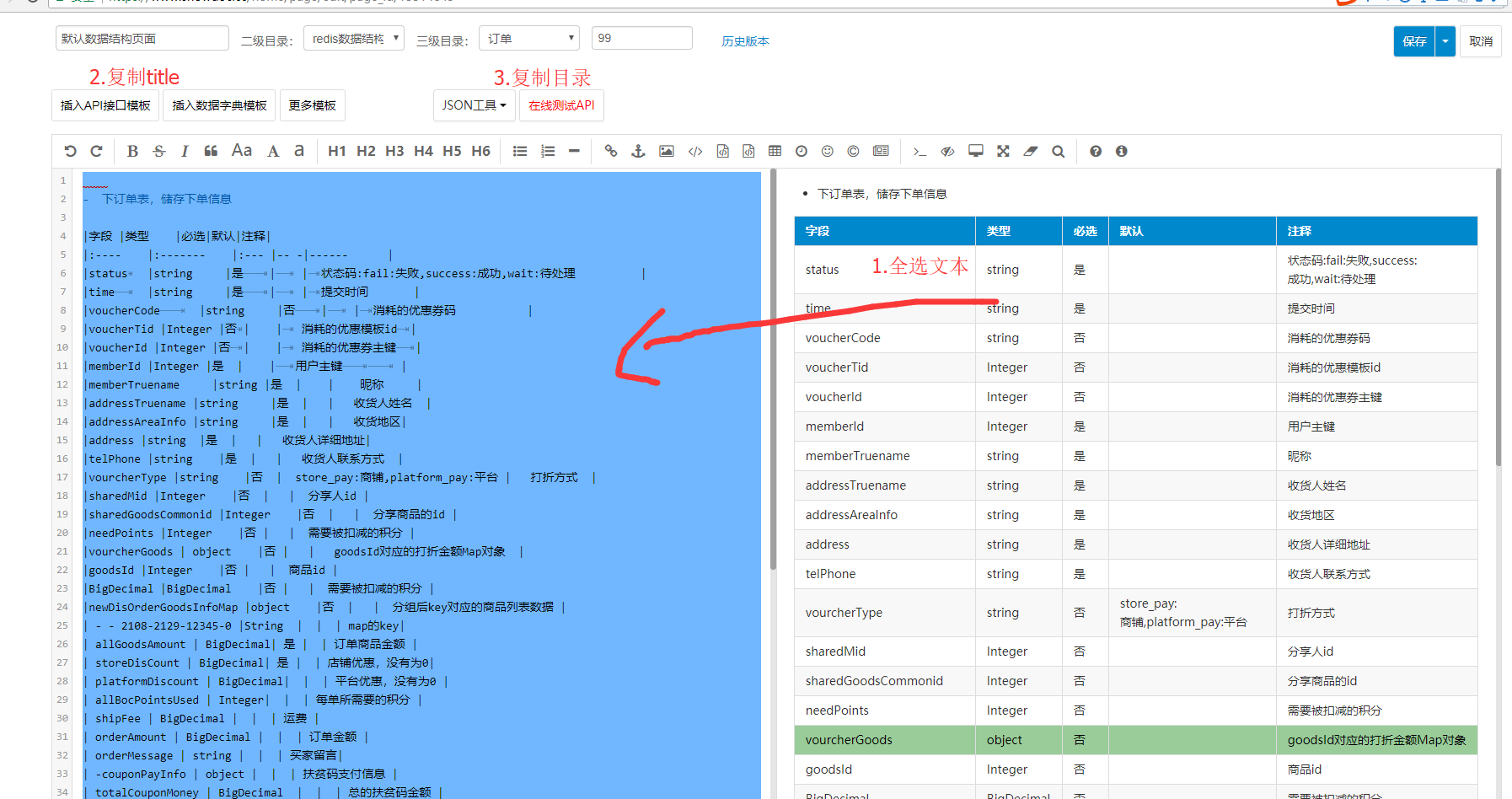Click 插入API接口模板 button
Image resolution: width=1512 pixels, height=799 pixels.
105,105
